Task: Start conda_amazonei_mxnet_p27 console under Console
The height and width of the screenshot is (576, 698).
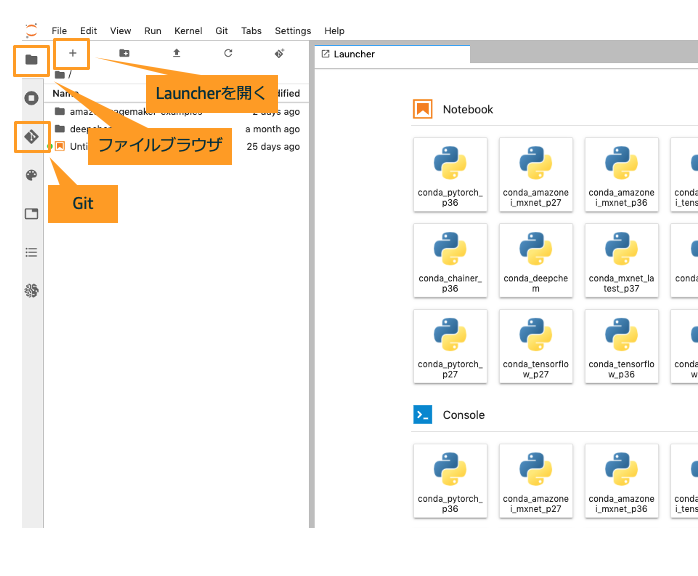Action: 536,481
